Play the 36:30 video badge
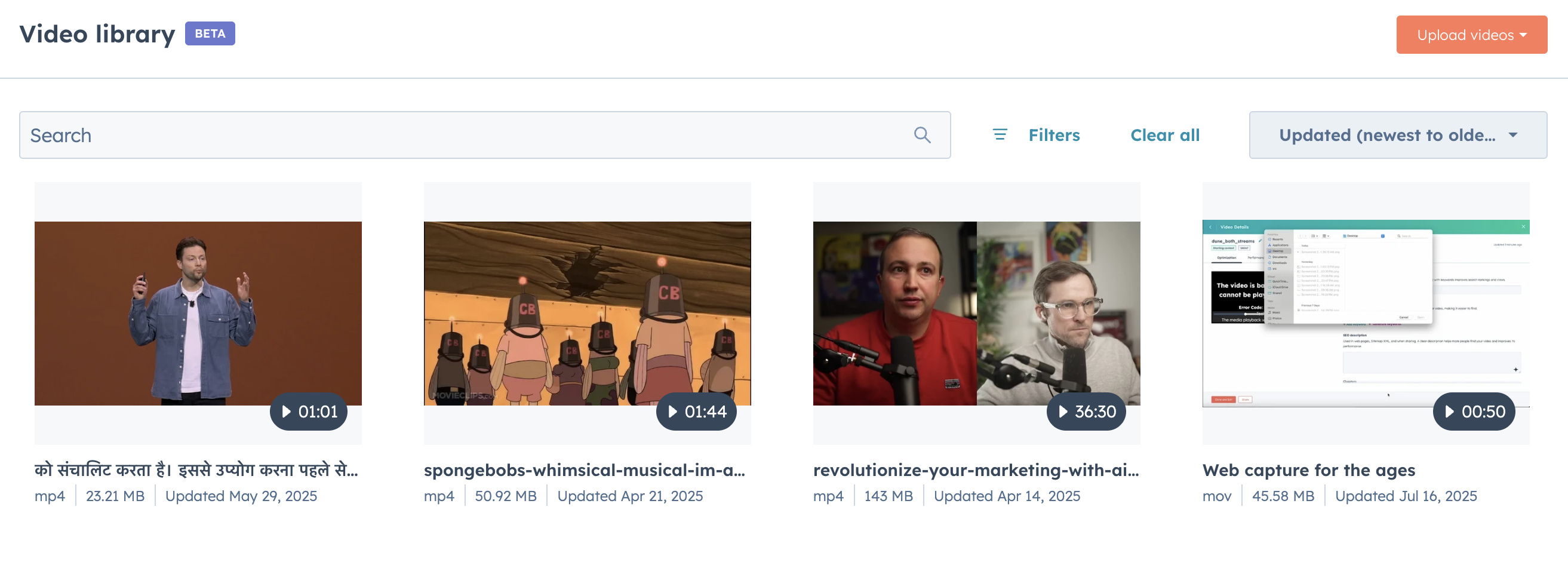The height and width of the screenshot is (565, 1568). (x=1086, y=412)
